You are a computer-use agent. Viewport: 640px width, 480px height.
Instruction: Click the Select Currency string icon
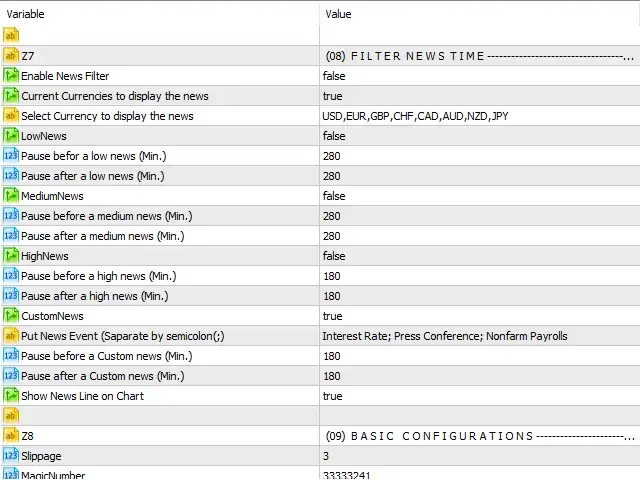(11, 116)
